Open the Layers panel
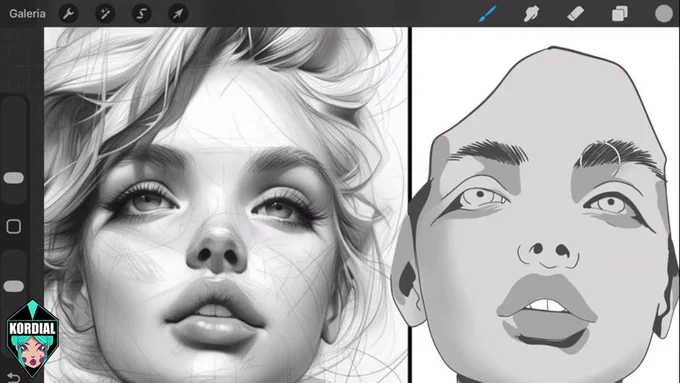 pyautogui.click(x=619, y=14)
